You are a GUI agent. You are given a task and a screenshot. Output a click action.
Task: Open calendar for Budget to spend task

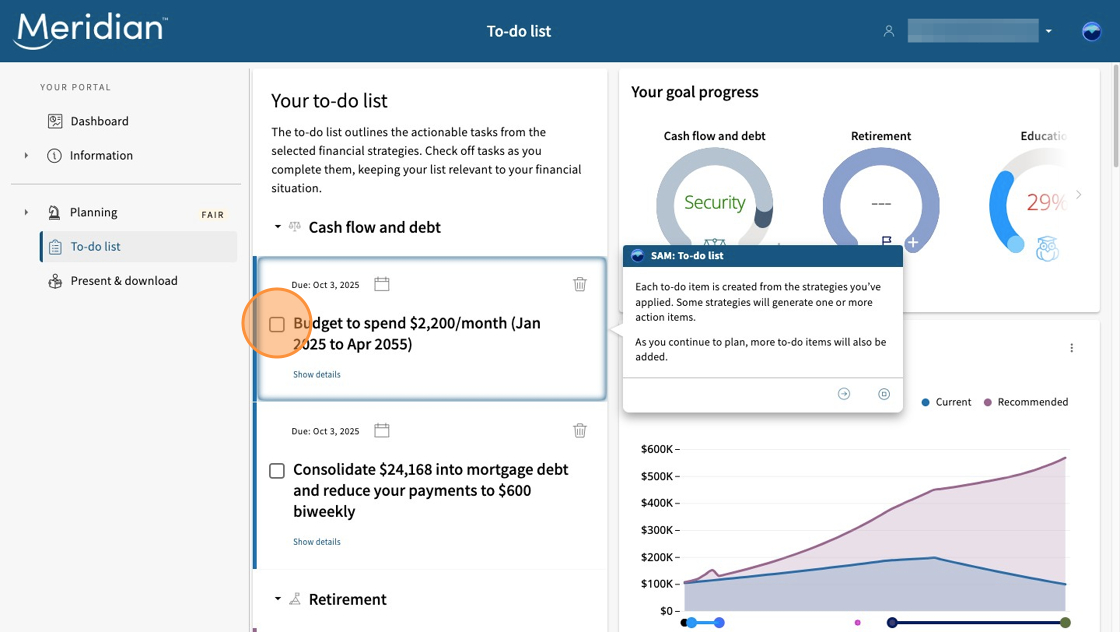(x=382, y=284)
